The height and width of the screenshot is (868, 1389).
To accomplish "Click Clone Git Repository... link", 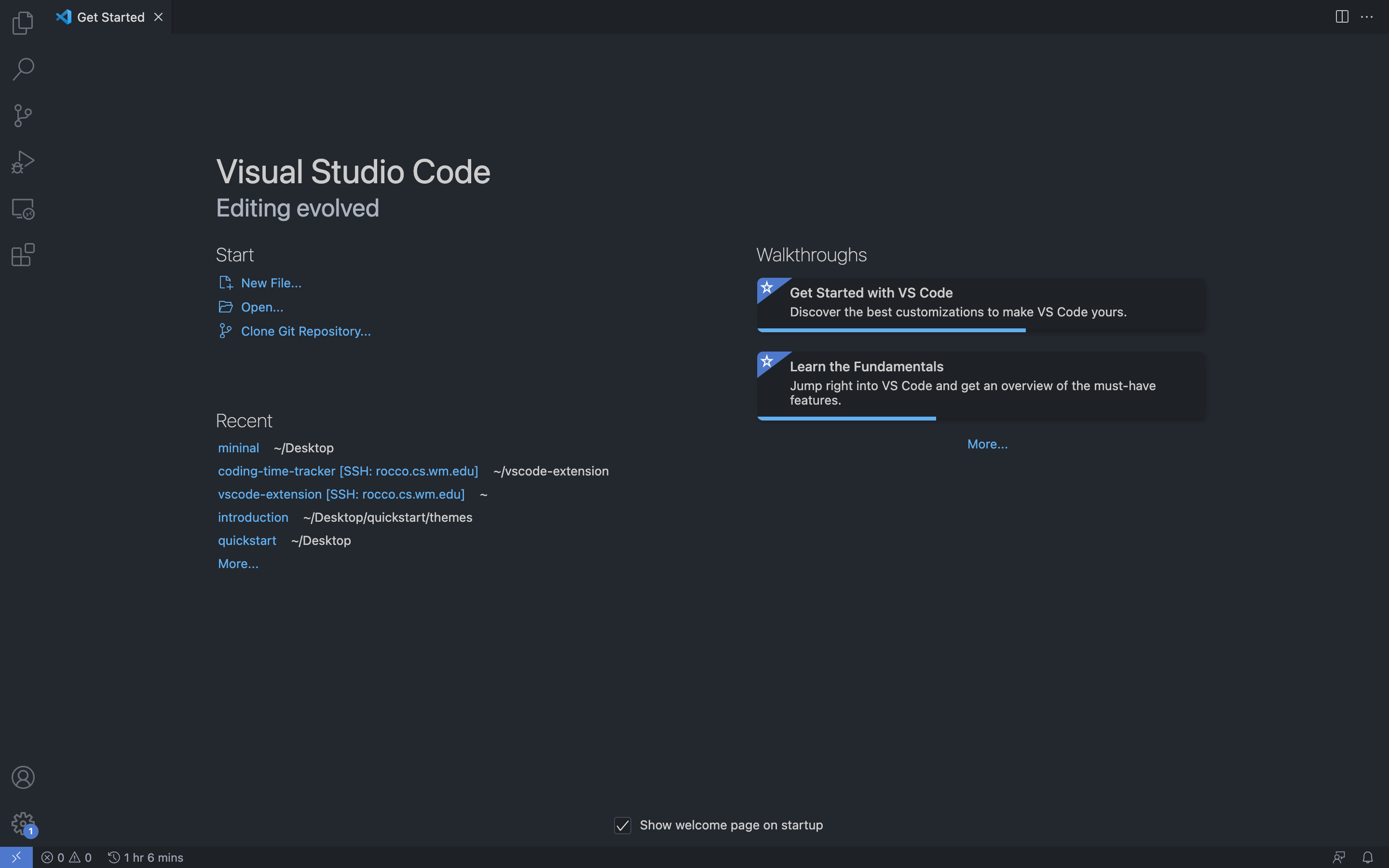I will [306, 331].
